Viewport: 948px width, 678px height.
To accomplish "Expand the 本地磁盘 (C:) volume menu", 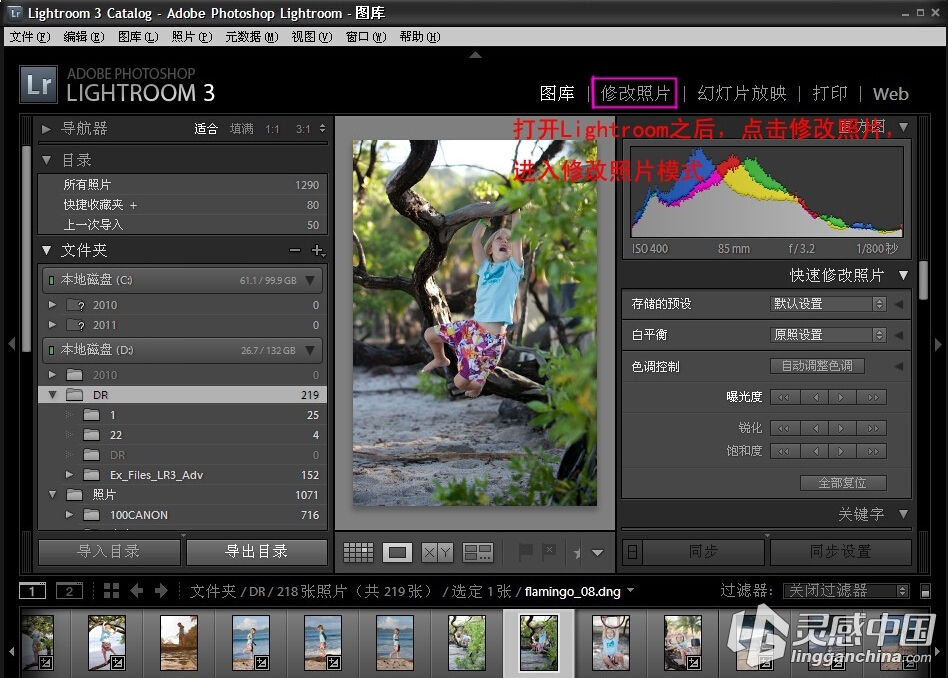I will (x=310, y=280).
